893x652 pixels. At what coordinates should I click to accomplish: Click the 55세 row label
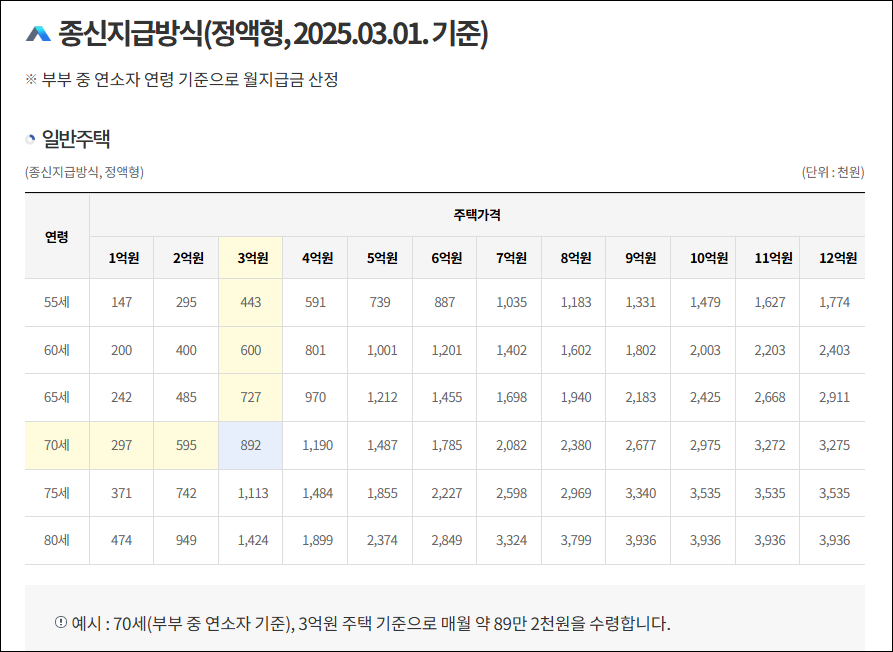pyautogui.click(x=57, y=302)
